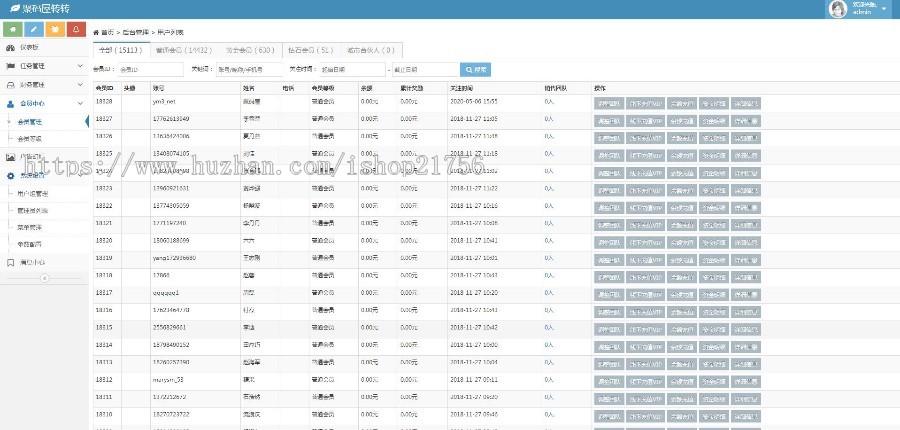Open the last system settings submenu item
The image size is (900, 430).
click(x=29, y=244)
